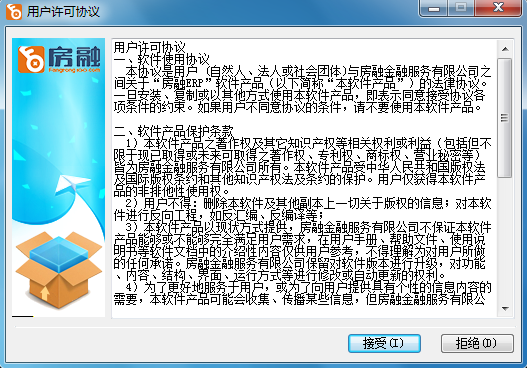Minimize the 用户许可协议 window
The width and height of the screenshot is (527, 368).
point(434,8)
